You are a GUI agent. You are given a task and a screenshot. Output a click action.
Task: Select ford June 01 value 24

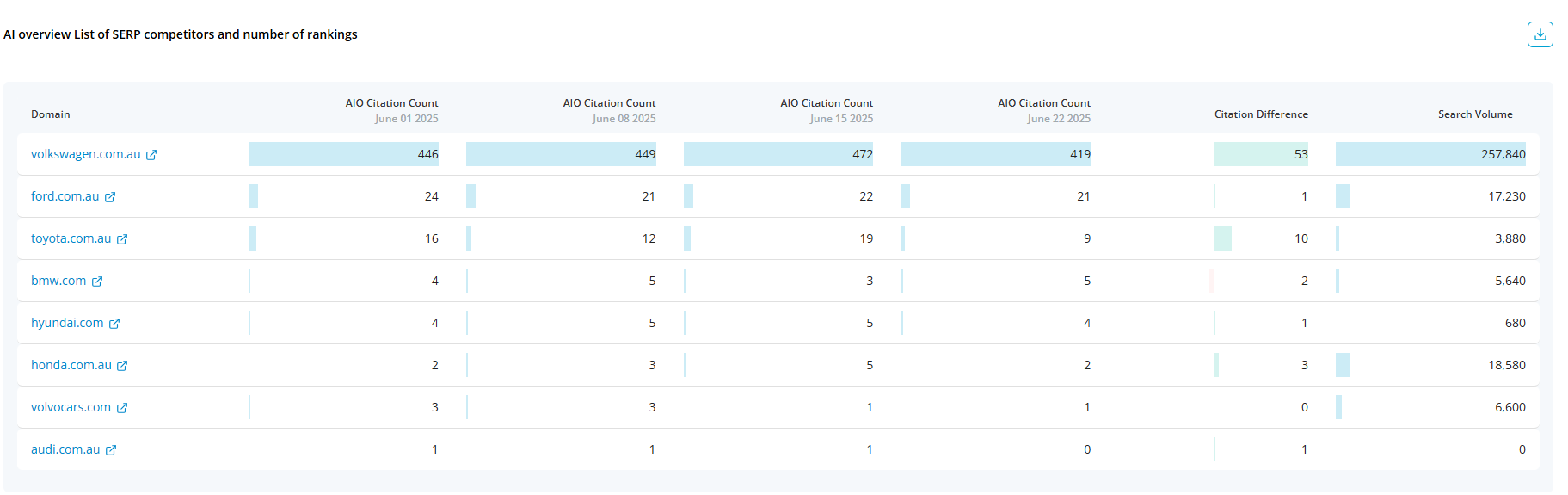pyautogui.click(x=432, y=196)
